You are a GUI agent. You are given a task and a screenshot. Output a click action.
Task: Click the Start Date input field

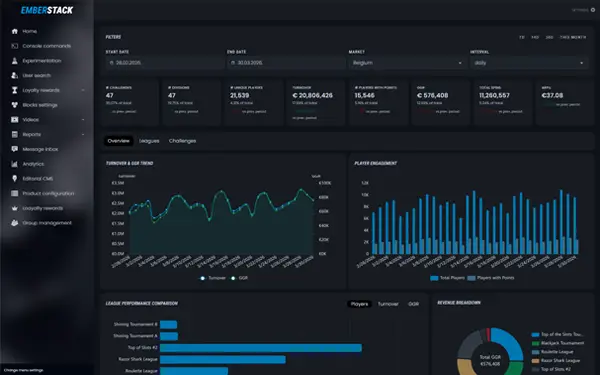click(165, 63)
